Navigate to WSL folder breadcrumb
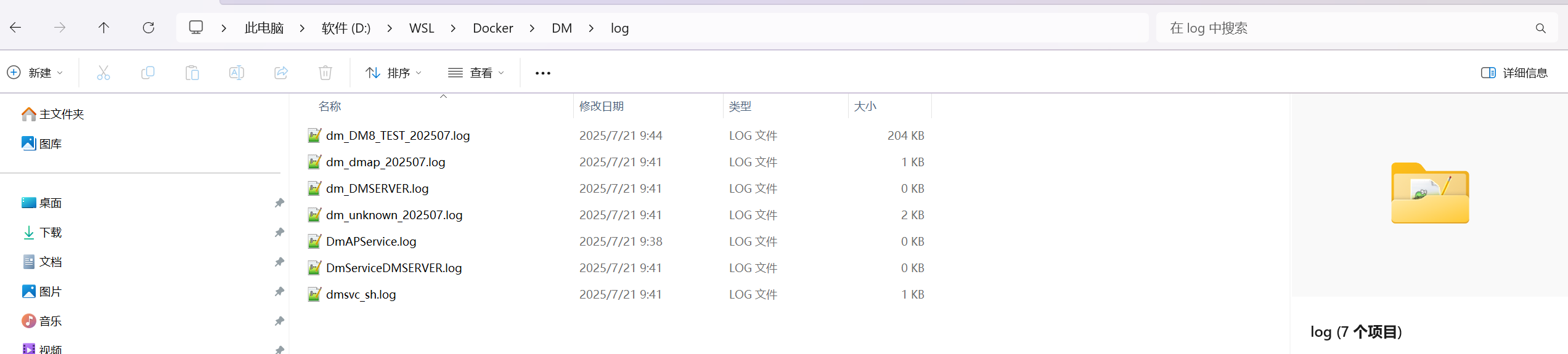 click(x=422, y=28)
